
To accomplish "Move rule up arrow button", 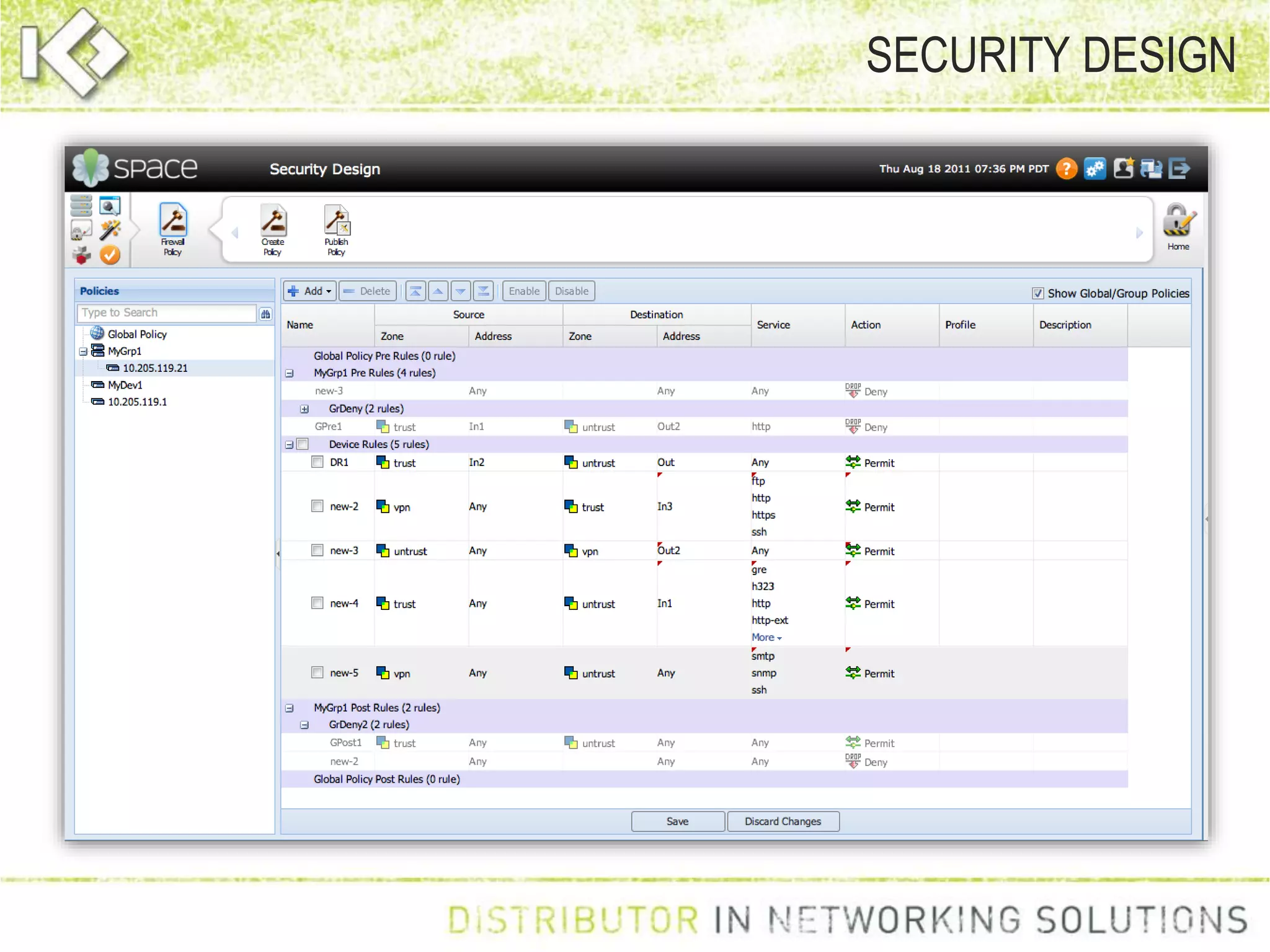I will [x=438, y=291].
